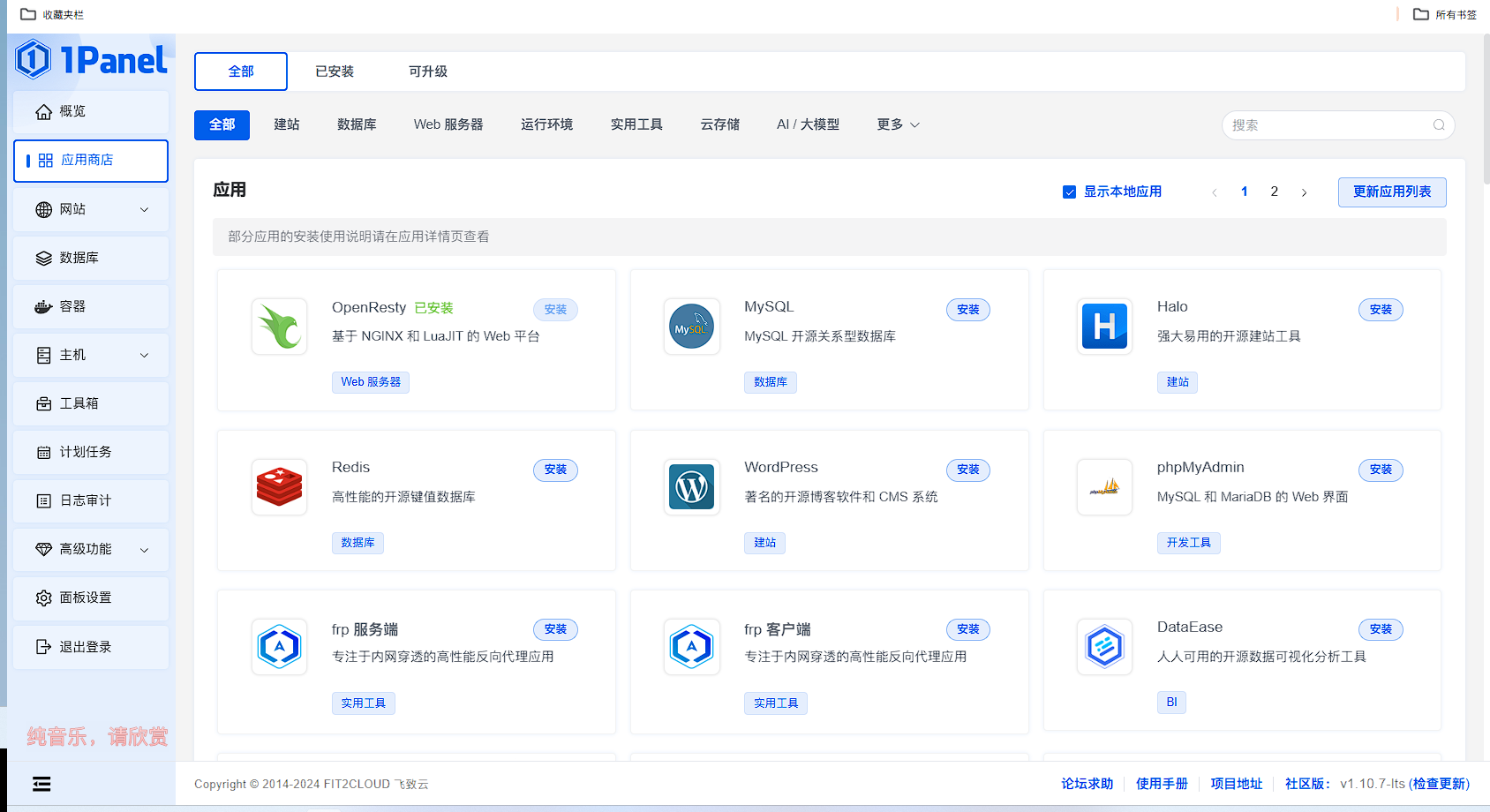Expand the 网站 submenu chevron
Viewport: 1490px width, 812px height.
pyautogui.click(x=145, y=209)
